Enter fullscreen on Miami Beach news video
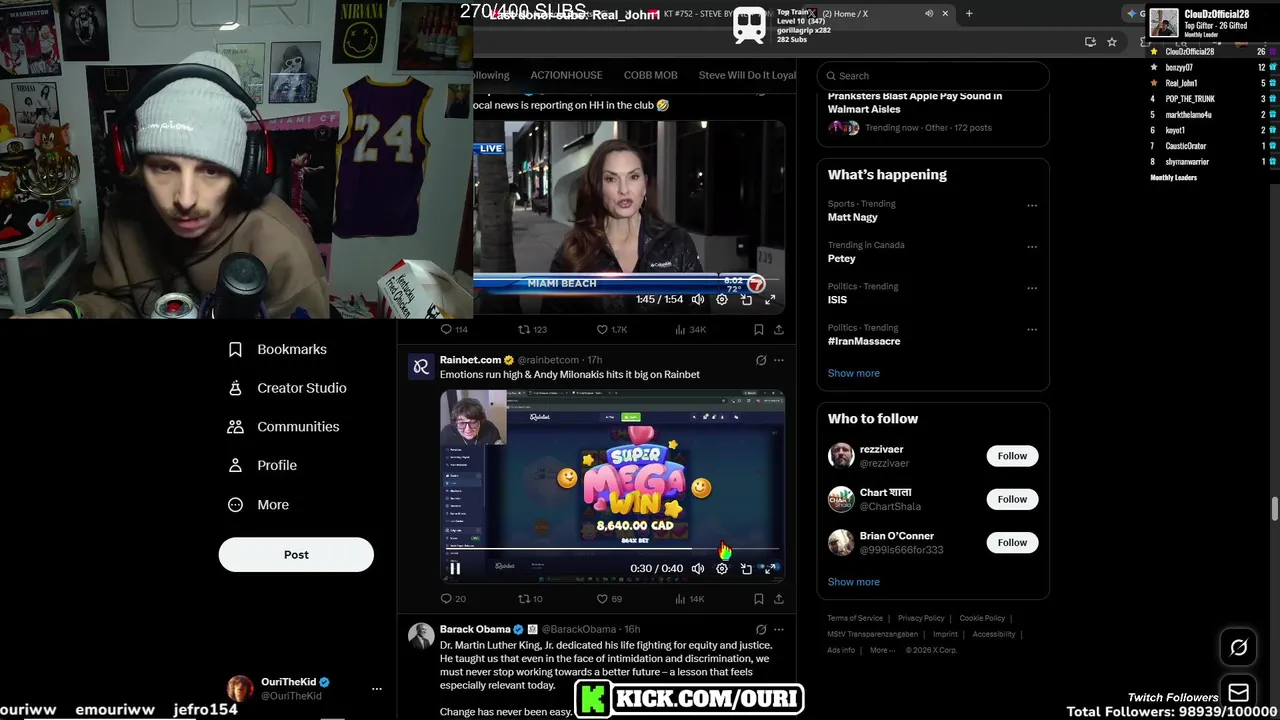The image size is (1280, 720). [770, 299]
